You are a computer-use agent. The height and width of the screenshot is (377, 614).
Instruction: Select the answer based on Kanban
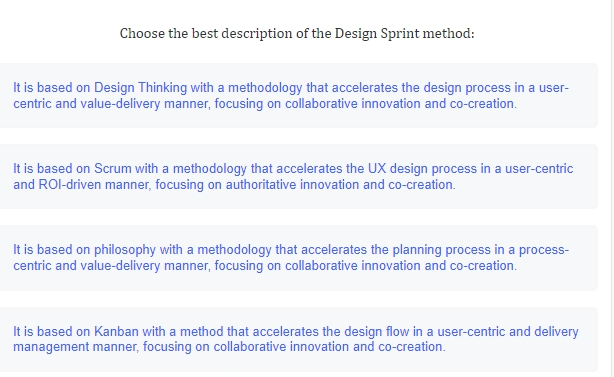pyautogui.click(x=298, y=339)
